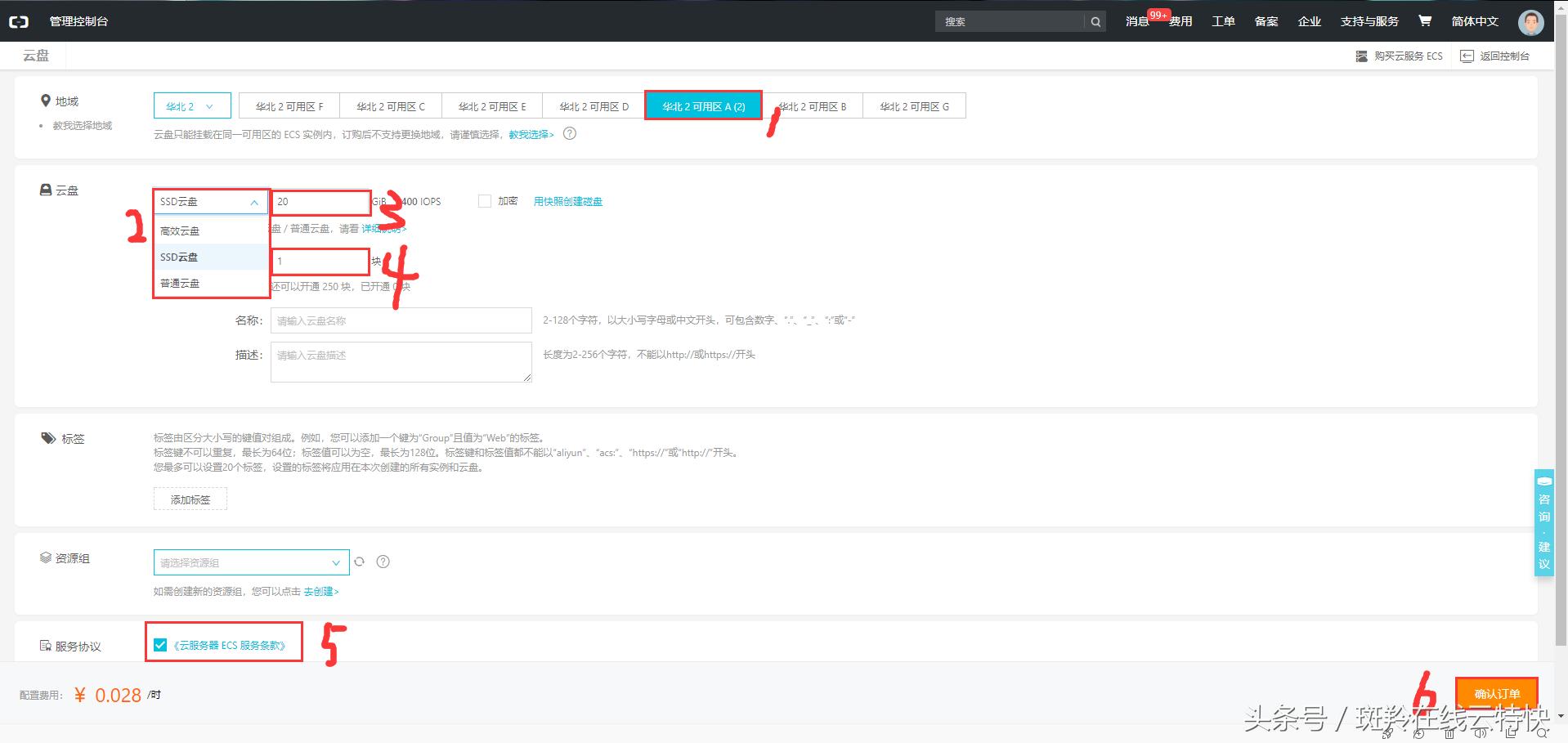This screenshot has width=1568, height=743.
Task: Choose 高效云盘 from the disk type list
Action: 211,231
